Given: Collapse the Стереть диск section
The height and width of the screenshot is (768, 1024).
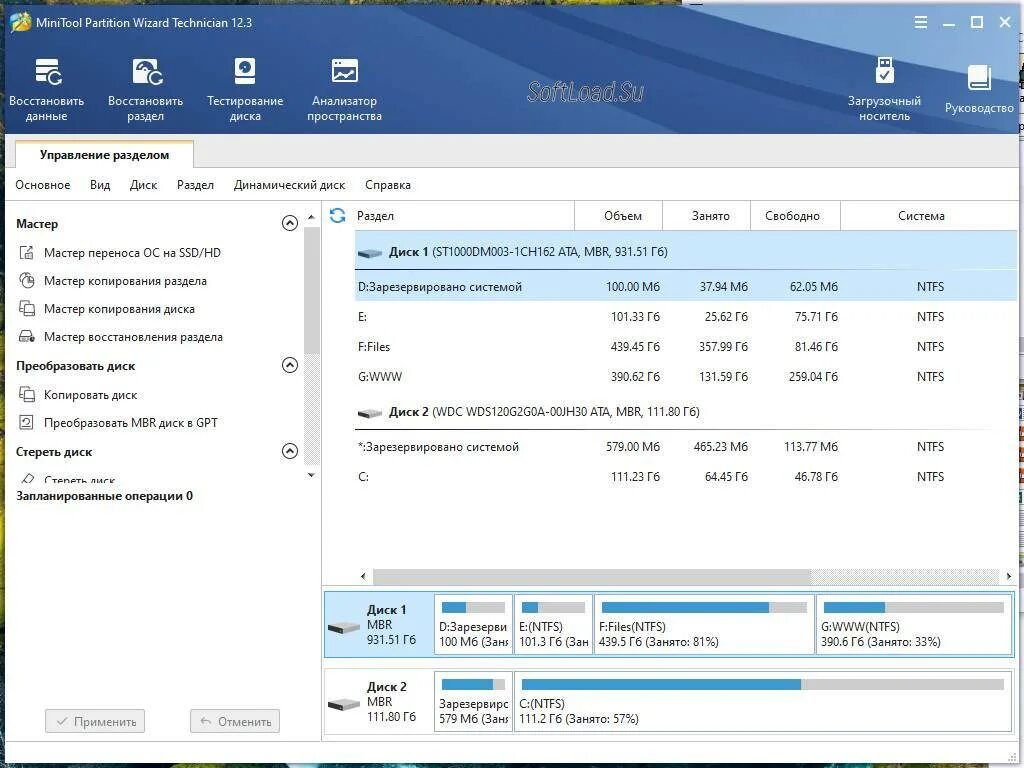Looking at the screenshot, I should (290, 451).
